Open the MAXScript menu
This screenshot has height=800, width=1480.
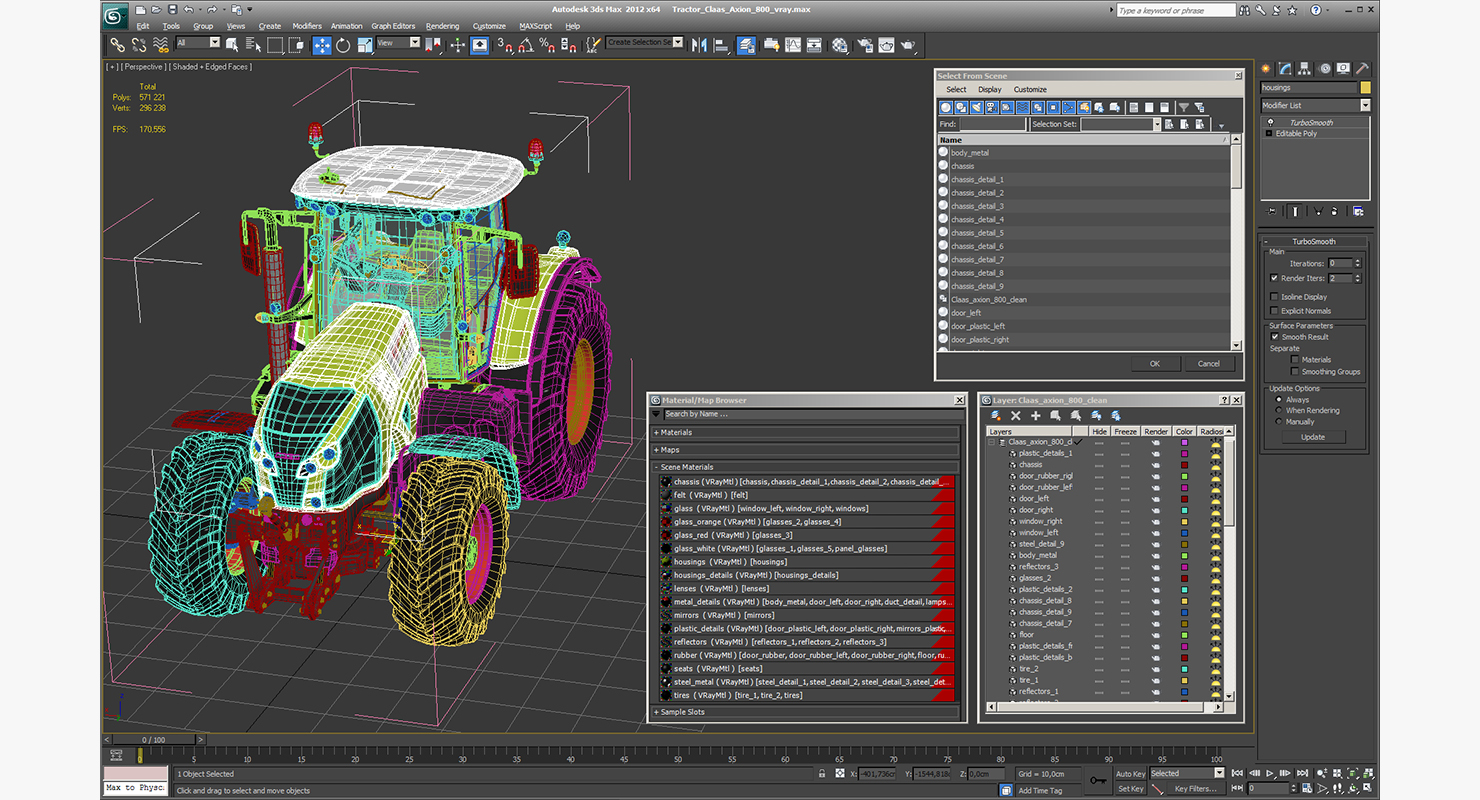point(535,26)
